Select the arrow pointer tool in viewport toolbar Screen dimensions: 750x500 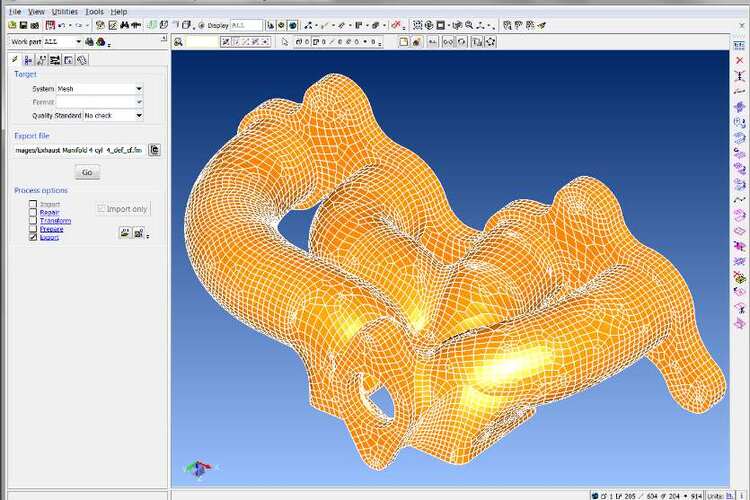[285, 42]
